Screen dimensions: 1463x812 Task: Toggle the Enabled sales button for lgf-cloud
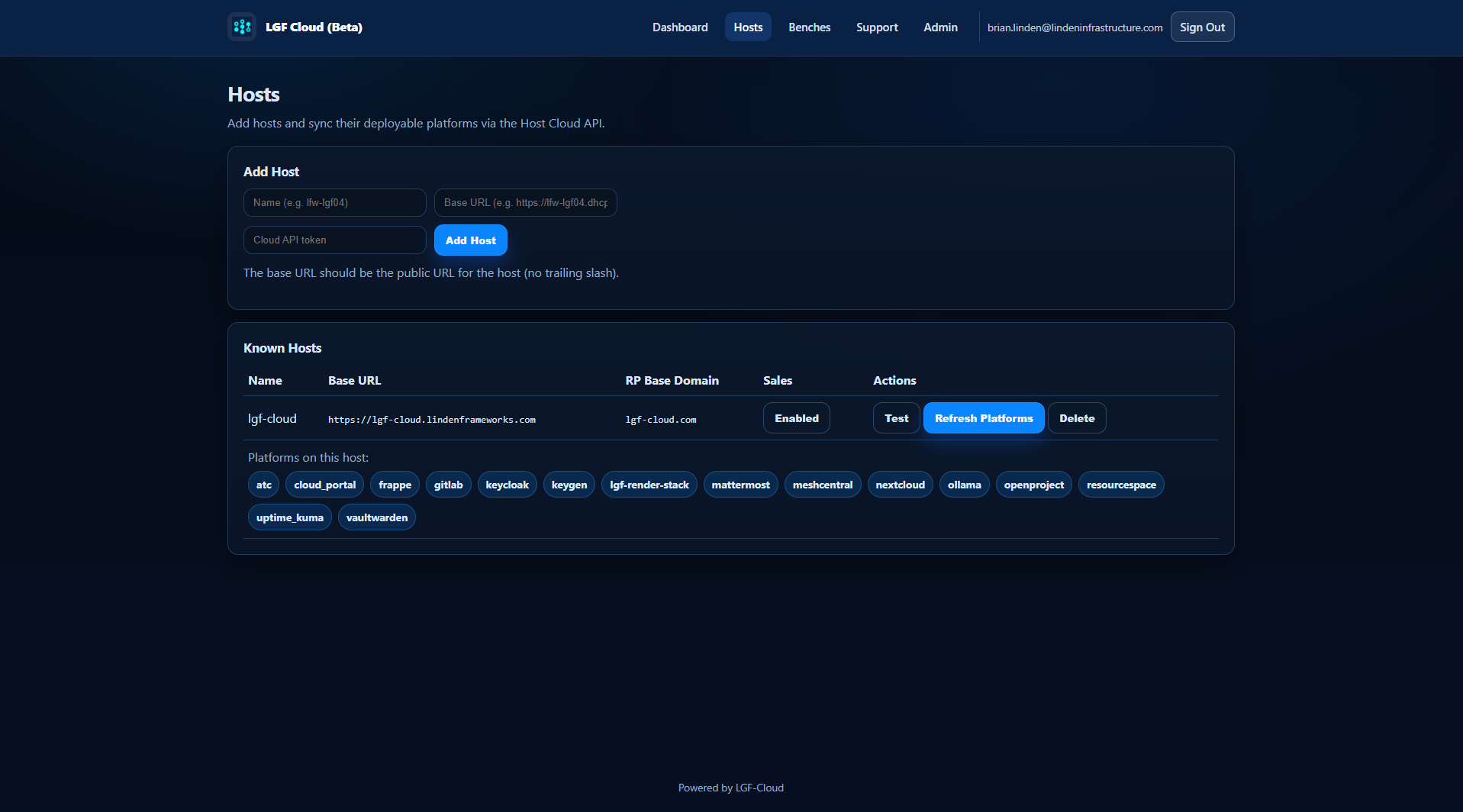pos(796,417)
